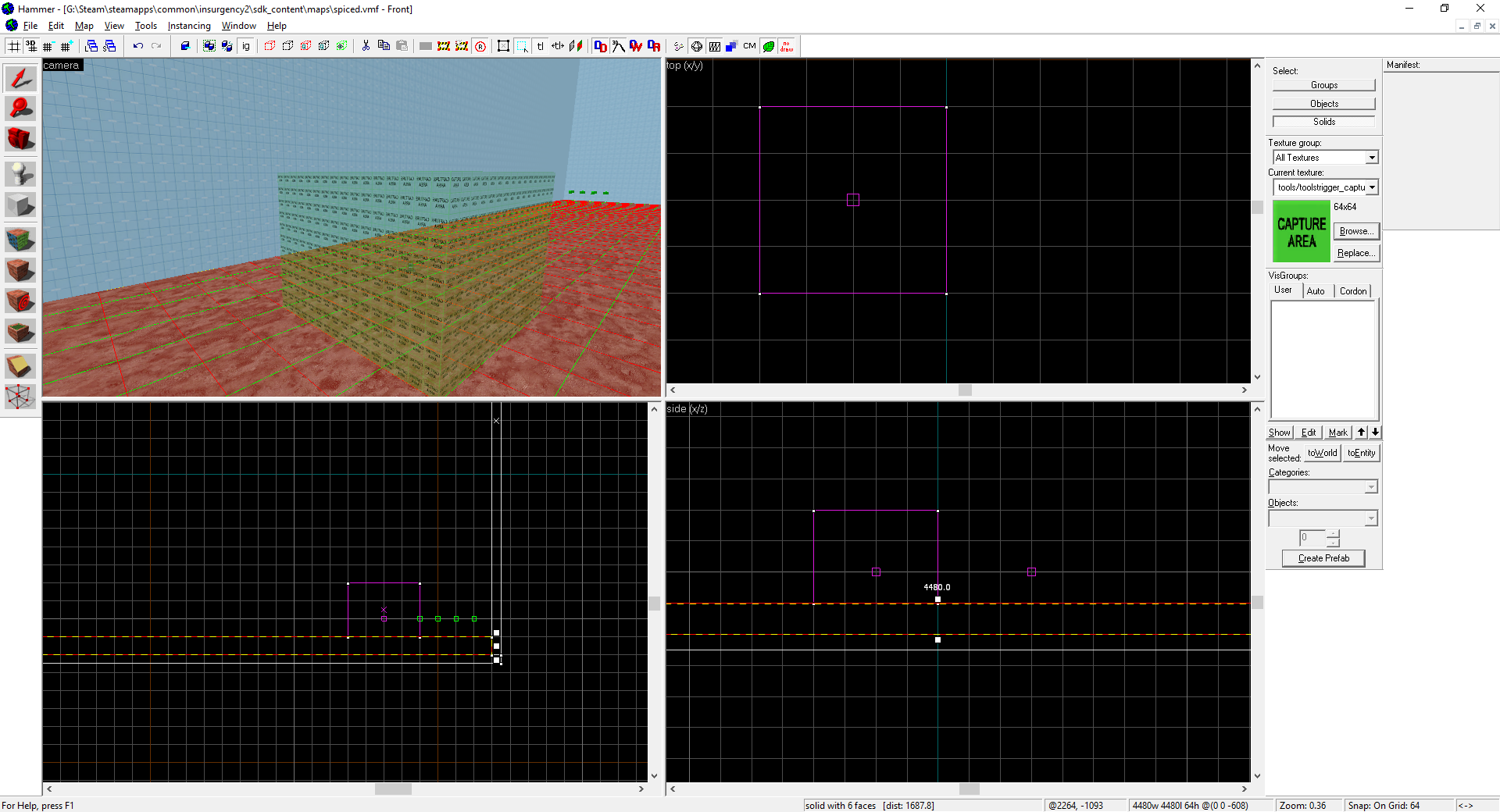
Task: Click the 'Snap: On Grid: 64' status text
Action: [1384, 806]
